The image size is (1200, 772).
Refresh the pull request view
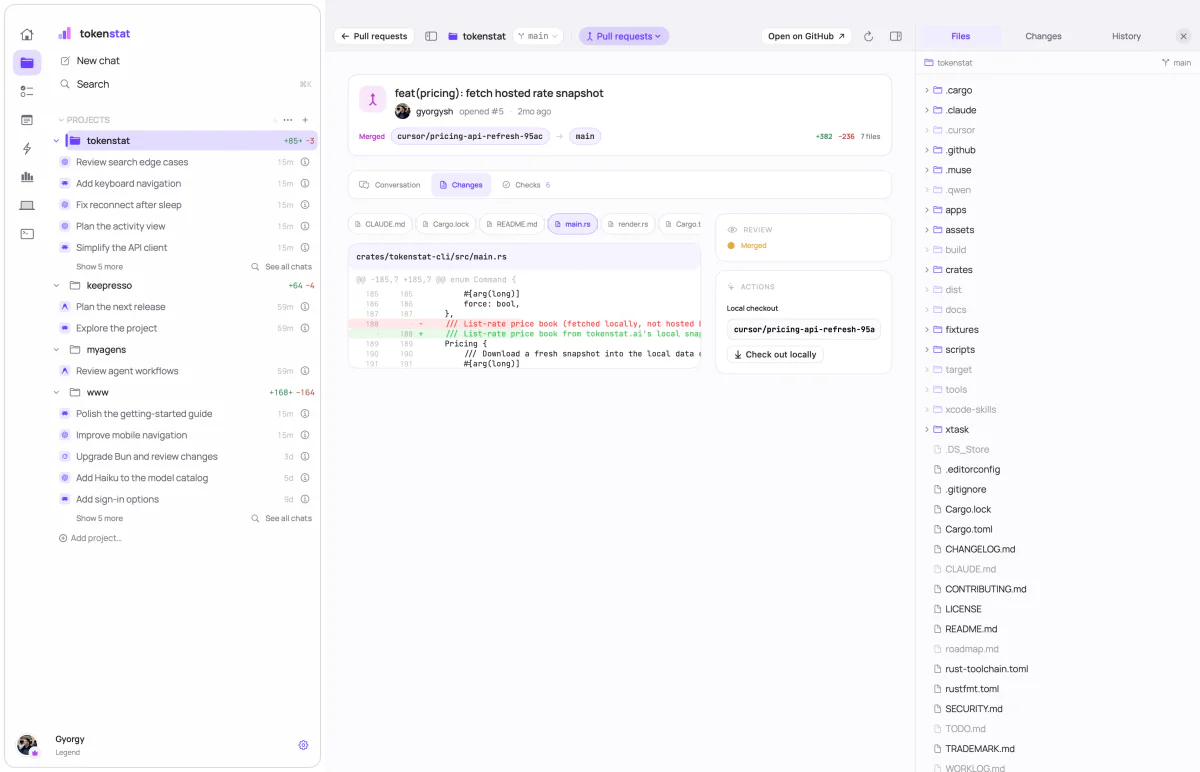(868, 36)
